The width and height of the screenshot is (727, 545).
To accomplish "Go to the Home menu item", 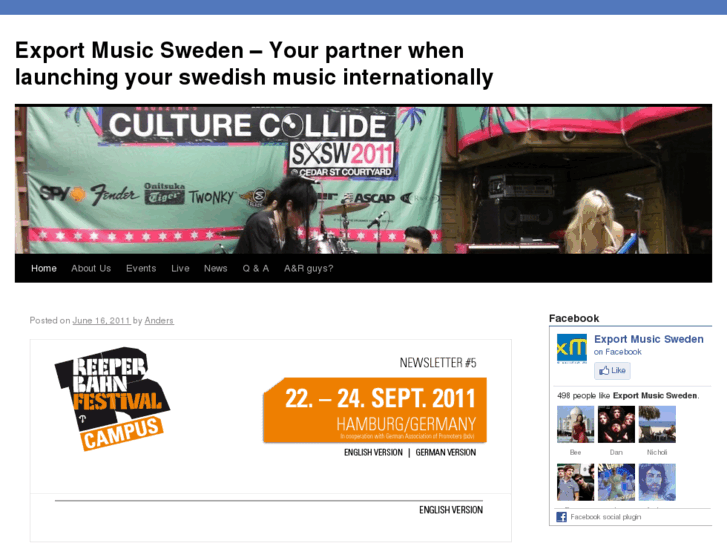I will (x=44, y=269).
